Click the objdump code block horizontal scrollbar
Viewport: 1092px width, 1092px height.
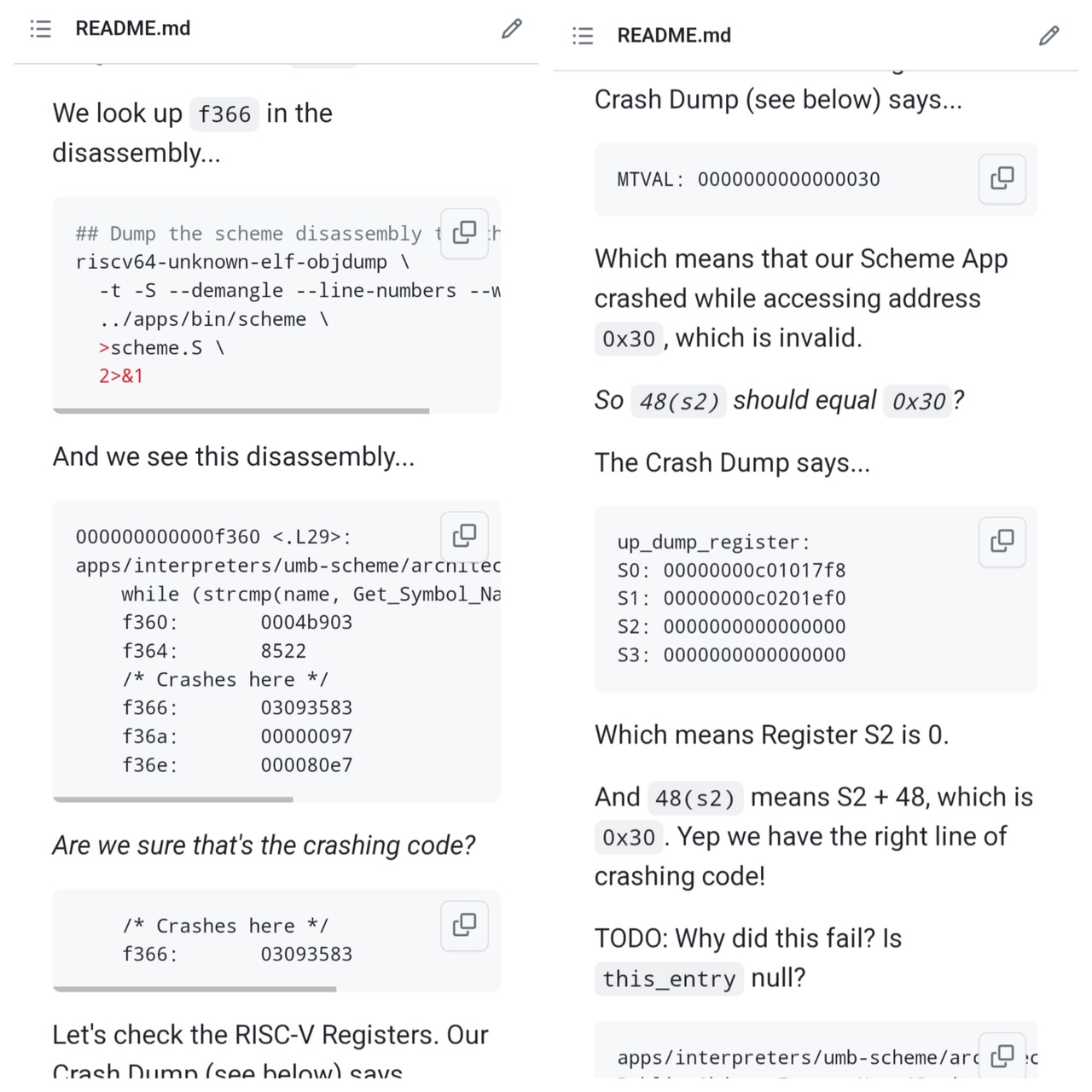[241, 411]
